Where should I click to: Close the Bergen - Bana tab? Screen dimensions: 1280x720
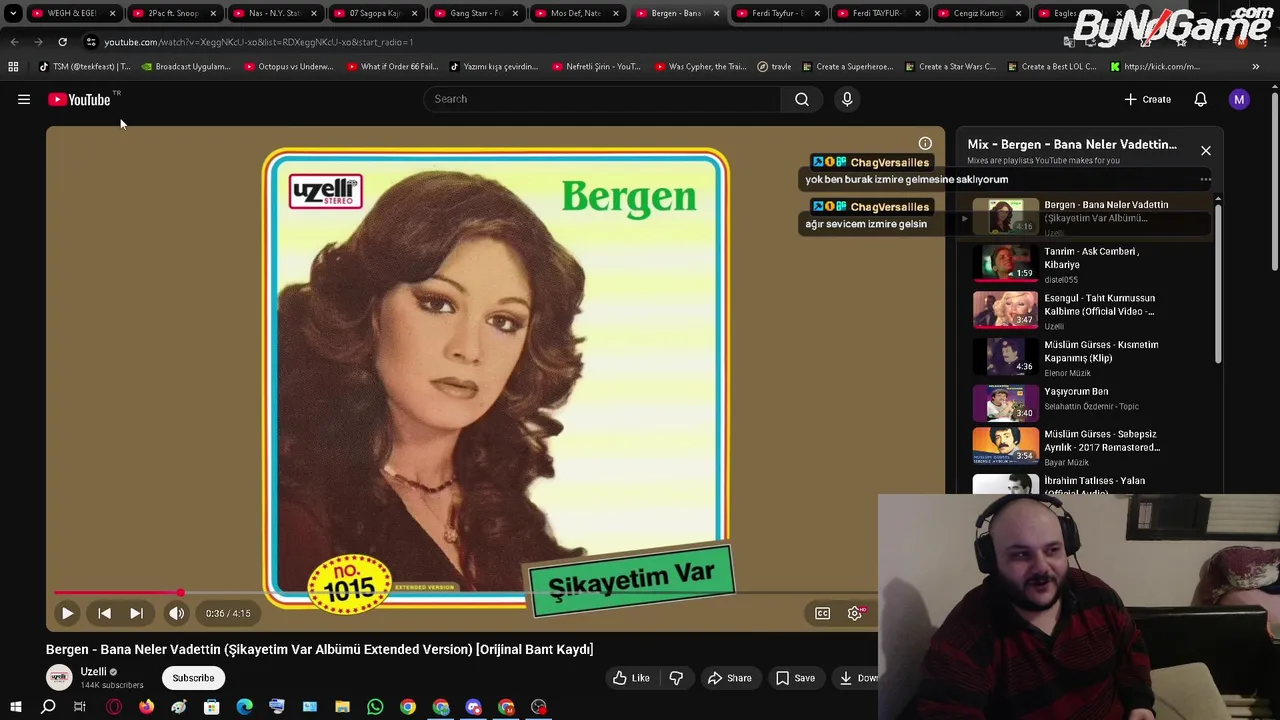click(716, 13)
